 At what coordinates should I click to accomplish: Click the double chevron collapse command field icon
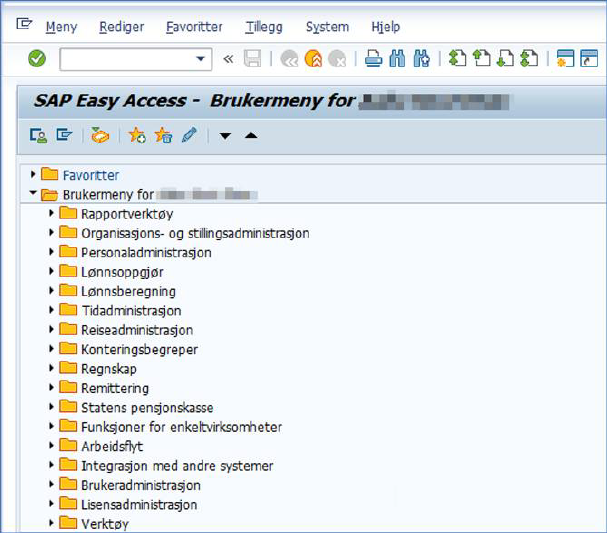(228, 59)
